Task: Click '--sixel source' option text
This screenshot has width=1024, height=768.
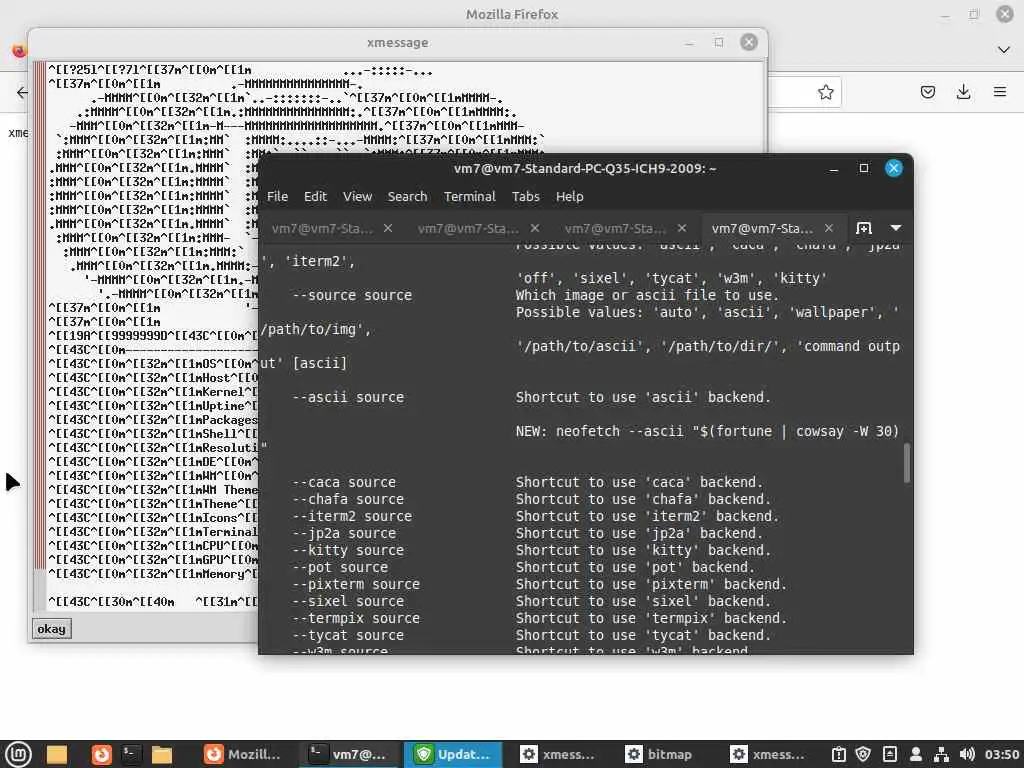Action: [x=347, y=601]
